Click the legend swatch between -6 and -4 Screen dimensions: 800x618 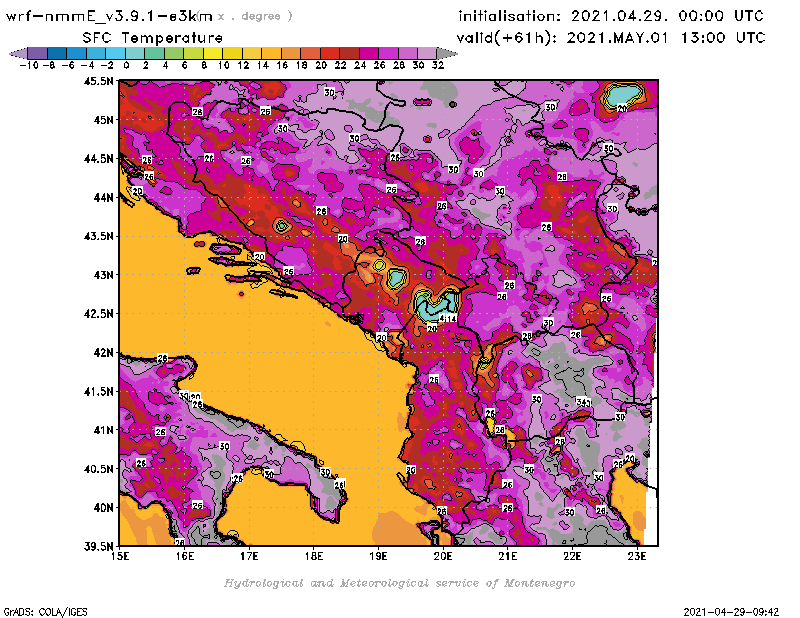pyautogui.click(x=77, y=53)
